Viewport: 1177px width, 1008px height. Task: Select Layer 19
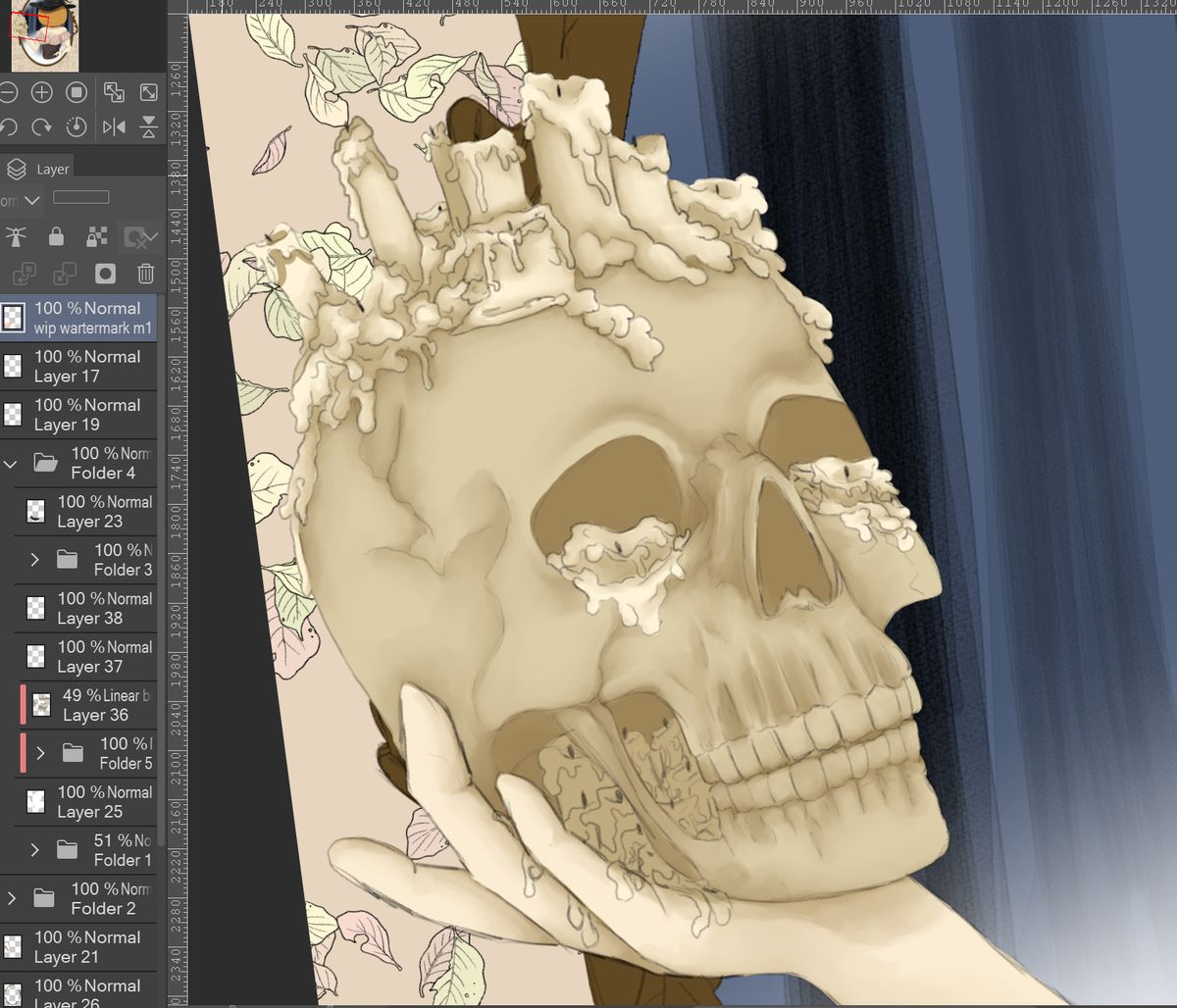point(78,414)
